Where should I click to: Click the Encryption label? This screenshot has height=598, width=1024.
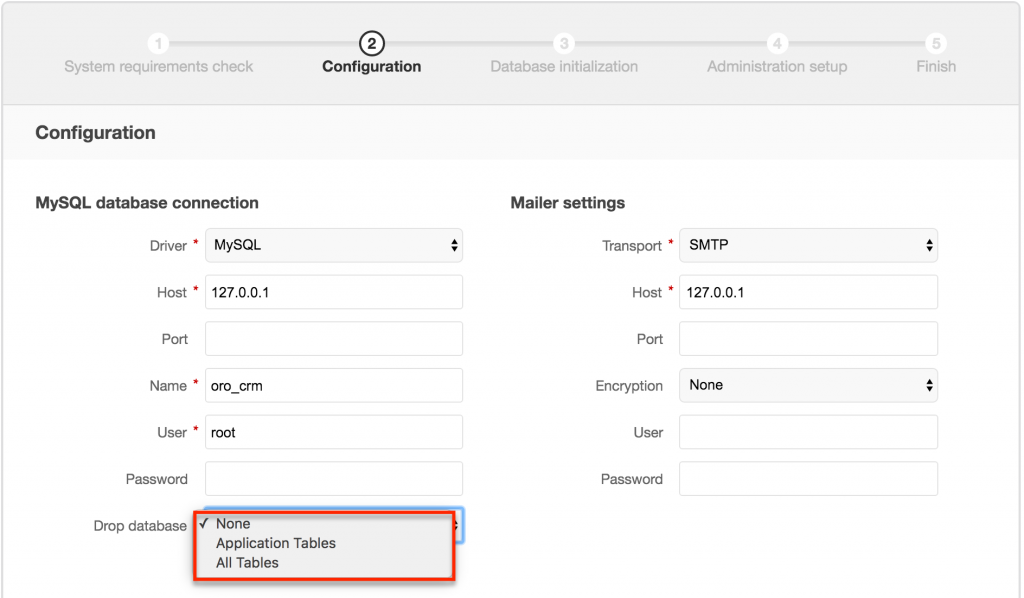629,386
